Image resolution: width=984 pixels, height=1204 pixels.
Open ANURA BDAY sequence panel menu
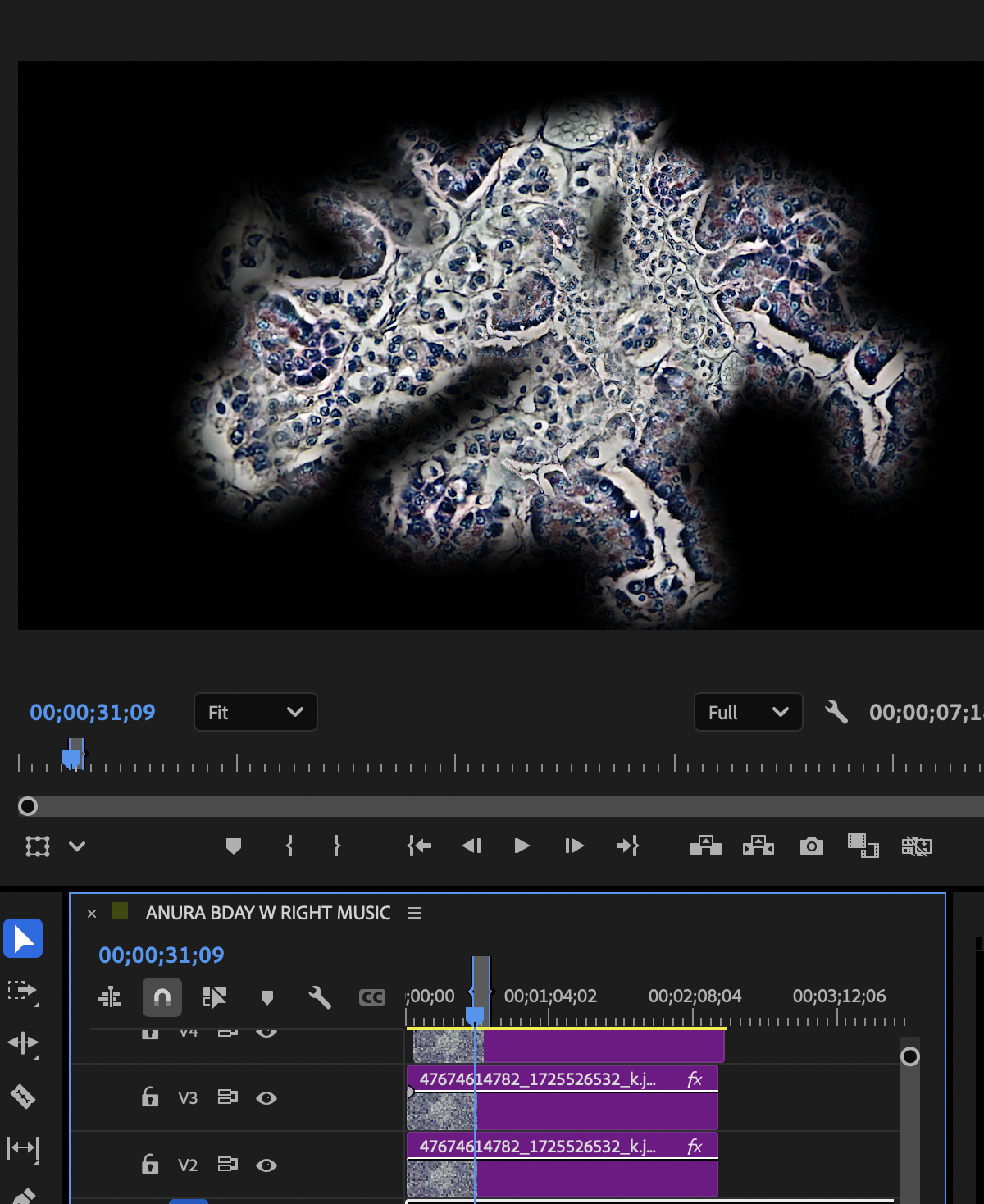[415, 913]
